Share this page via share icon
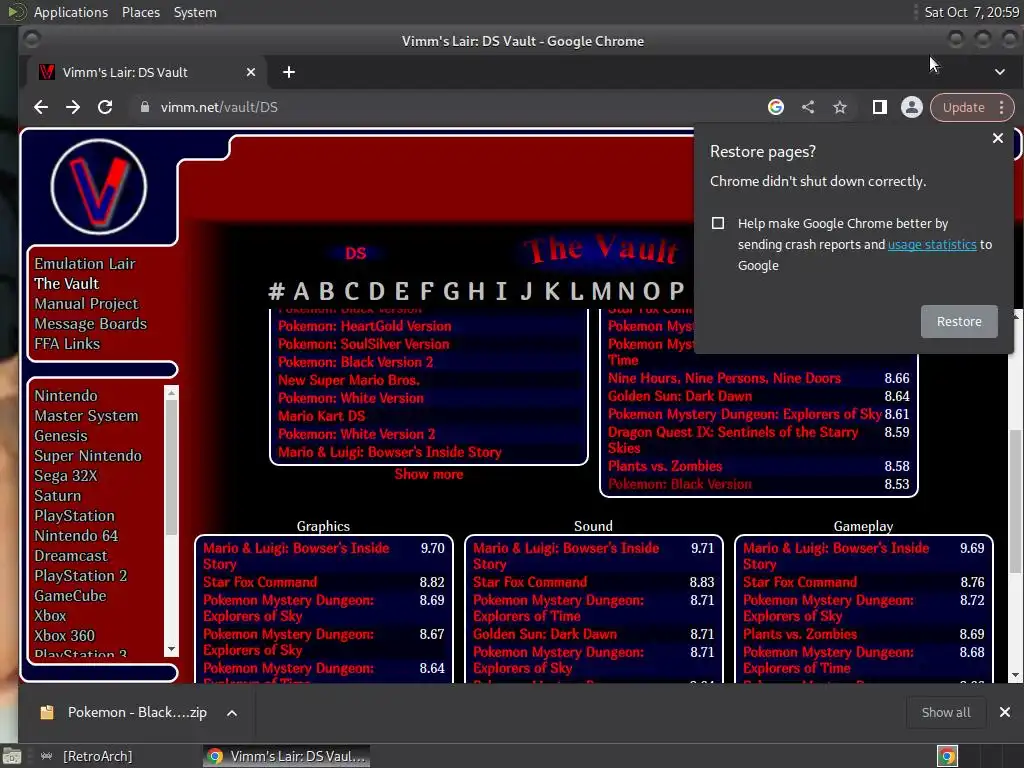The height and width of the screenshot is (768, 1024). point(808,107)
